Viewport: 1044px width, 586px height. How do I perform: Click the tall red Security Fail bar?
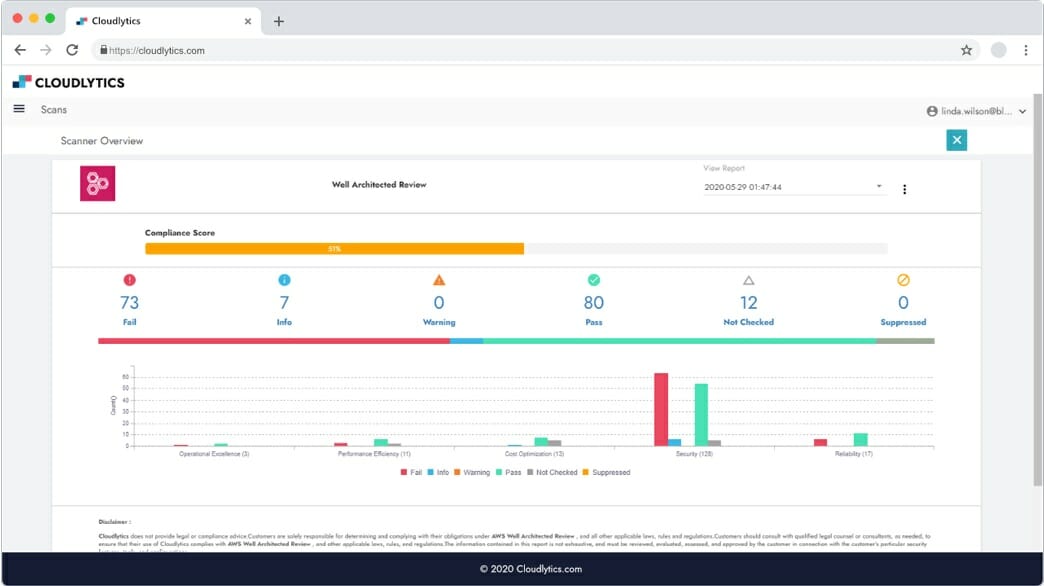660,410
